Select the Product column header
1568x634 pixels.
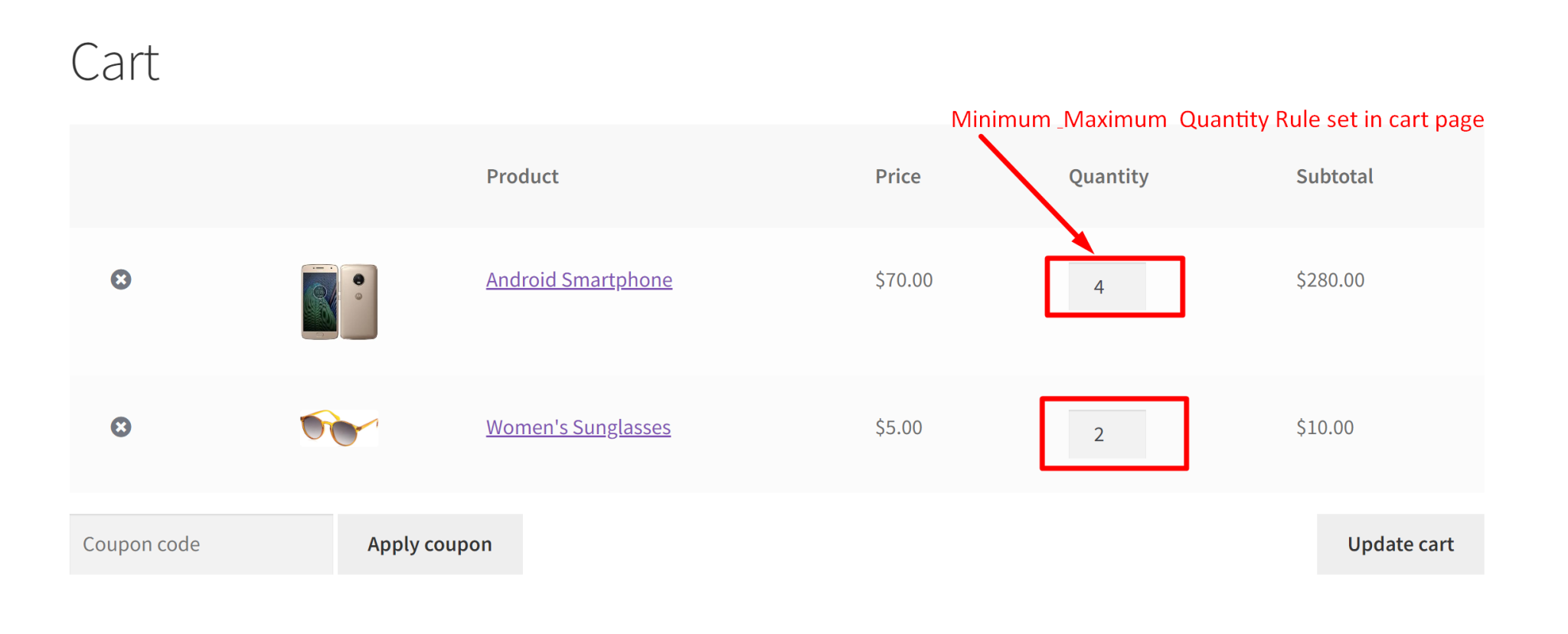pyautogui.click(x=522, y=176)
